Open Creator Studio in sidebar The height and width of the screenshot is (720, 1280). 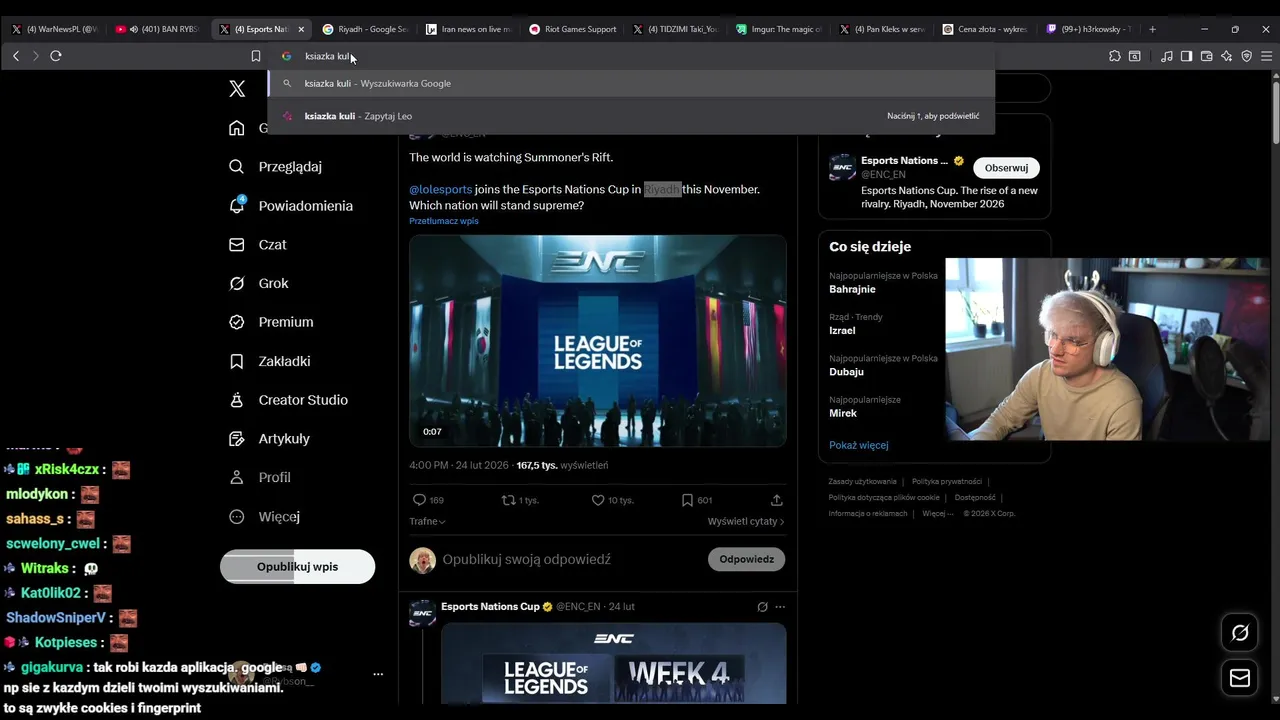pyautogui.click(x=289, y=400)
